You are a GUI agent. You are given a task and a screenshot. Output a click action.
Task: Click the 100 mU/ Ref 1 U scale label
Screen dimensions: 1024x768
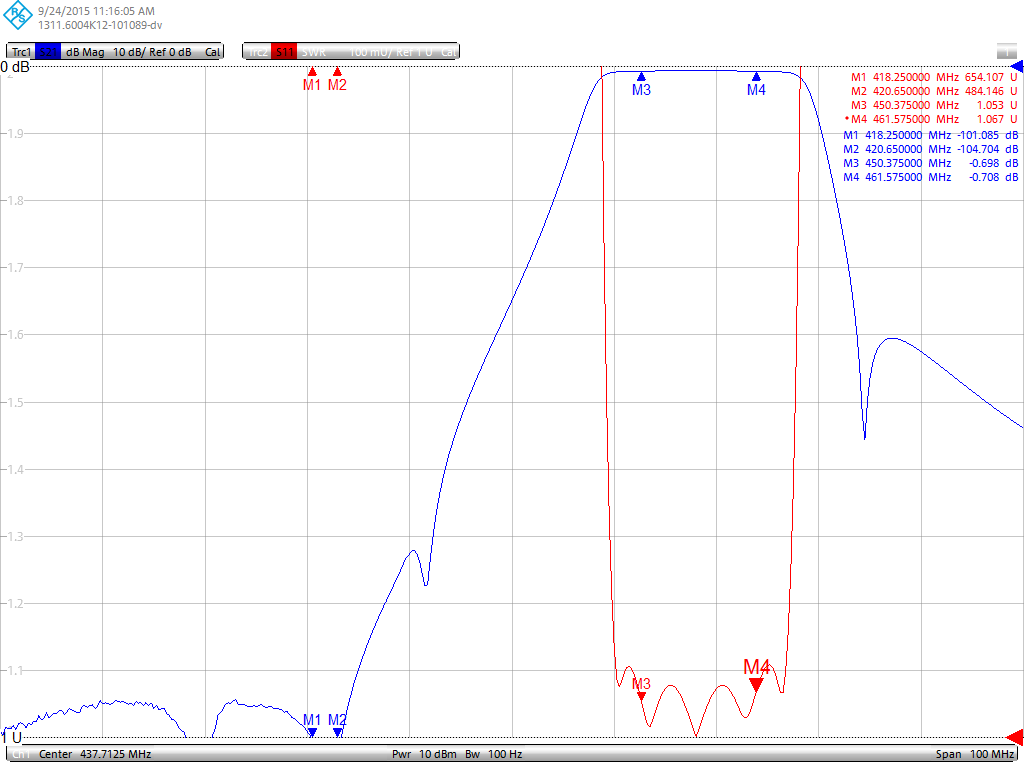(391, 52)
